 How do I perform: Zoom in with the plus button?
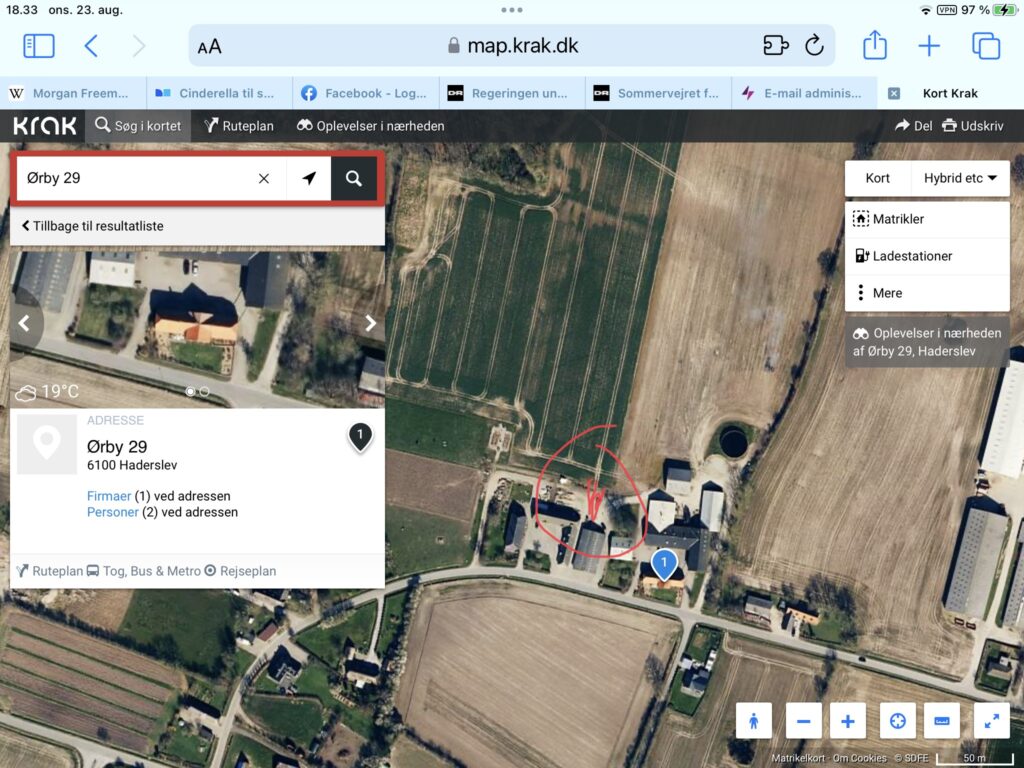pyautogui.click(x=847, y=720)
